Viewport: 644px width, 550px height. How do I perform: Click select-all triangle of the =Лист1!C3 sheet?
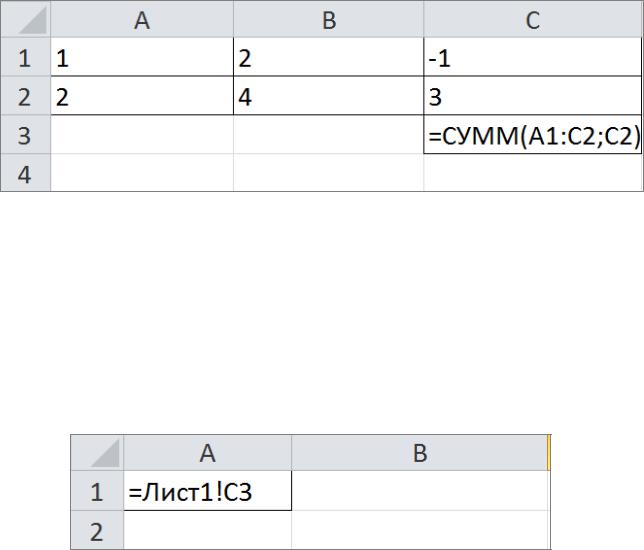pos(97,453)
